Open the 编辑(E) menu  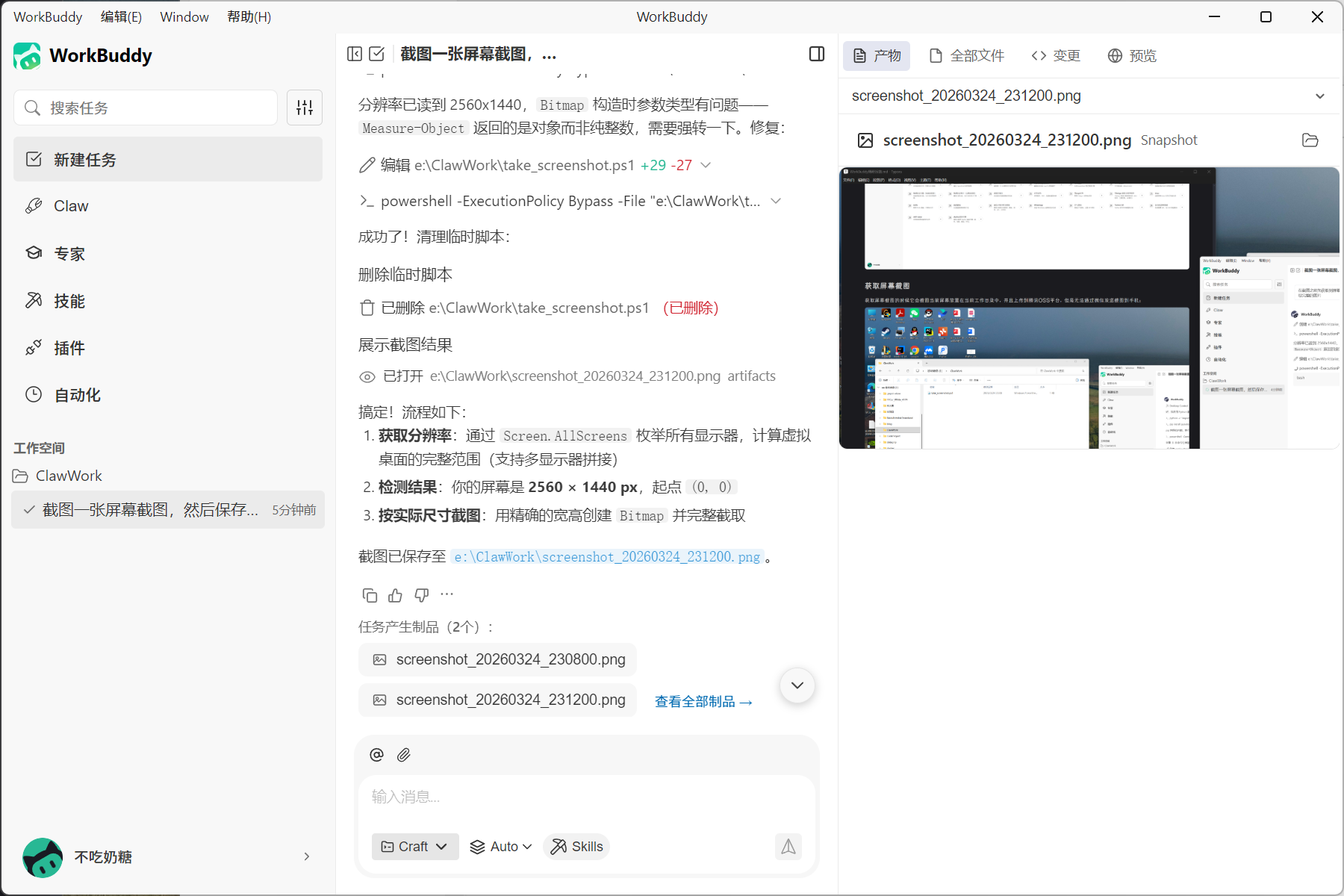[121, 16]
